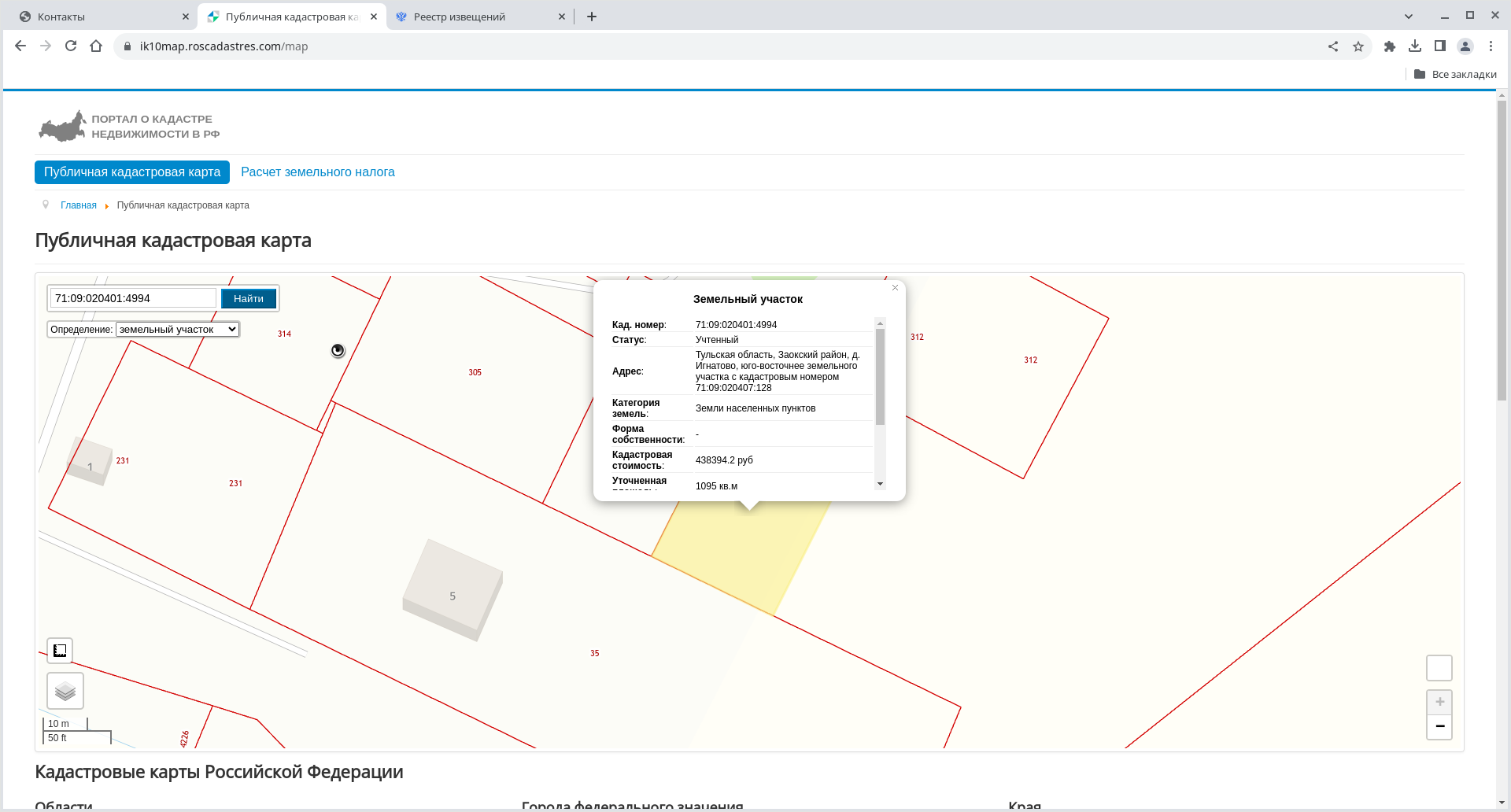The image size is (1511, 812).
Task: Zoom out on the cadastral map
Action: 1439,726
